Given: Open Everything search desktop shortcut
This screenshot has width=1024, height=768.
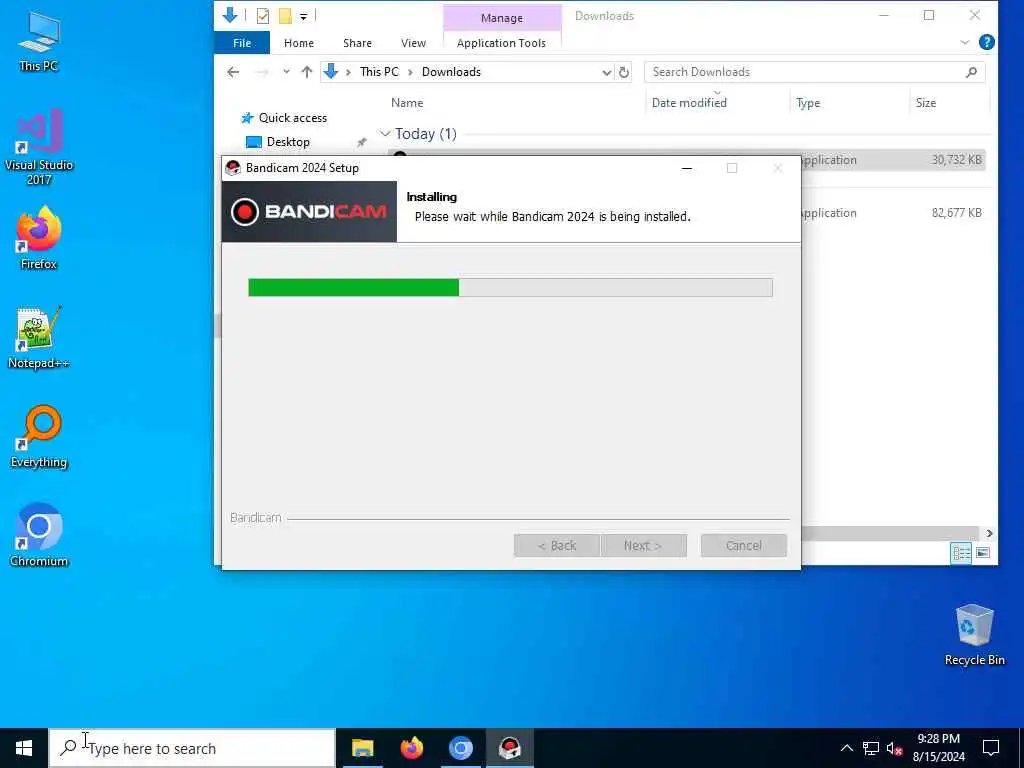Looking at the screenshot, I should 39,436.
